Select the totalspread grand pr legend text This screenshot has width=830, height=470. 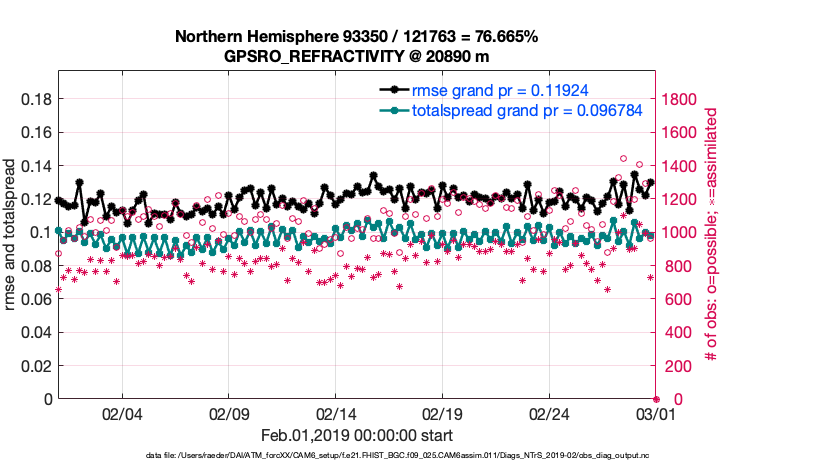coord(526,110)
